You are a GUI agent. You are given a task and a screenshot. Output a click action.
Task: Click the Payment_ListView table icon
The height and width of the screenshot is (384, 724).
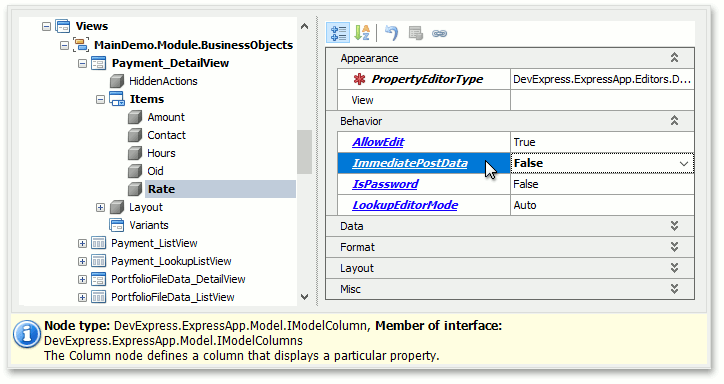(98, 243)
